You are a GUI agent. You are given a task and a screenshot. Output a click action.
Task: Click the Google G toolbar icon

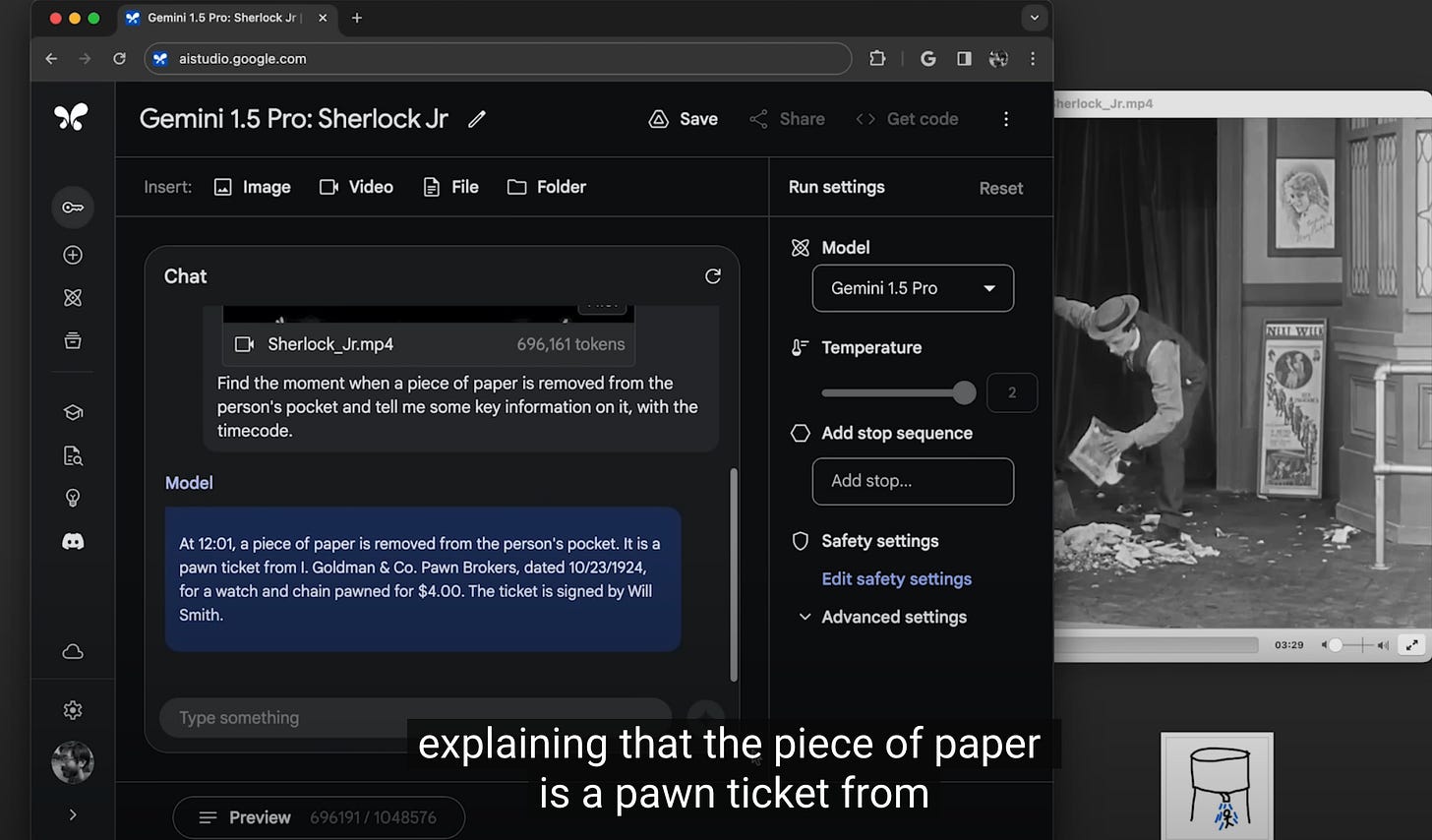[927, 59]
